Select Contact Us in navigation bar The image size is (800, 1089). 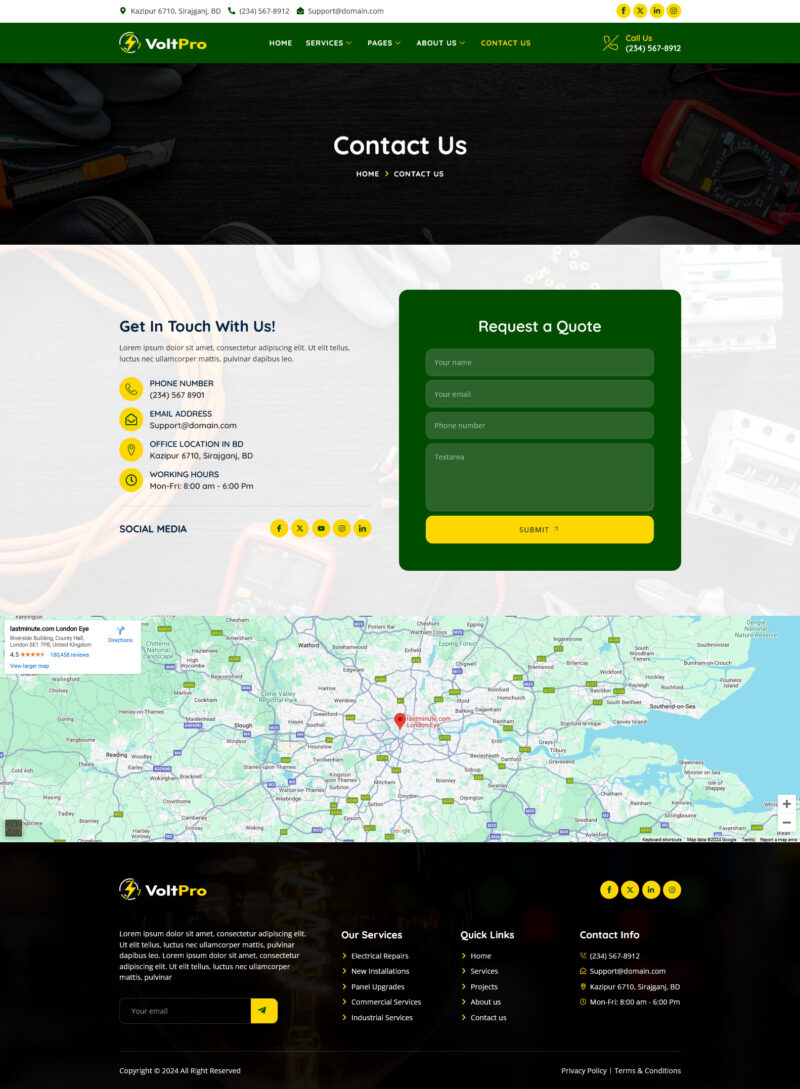pyautogui.click(x=506, y=43)
